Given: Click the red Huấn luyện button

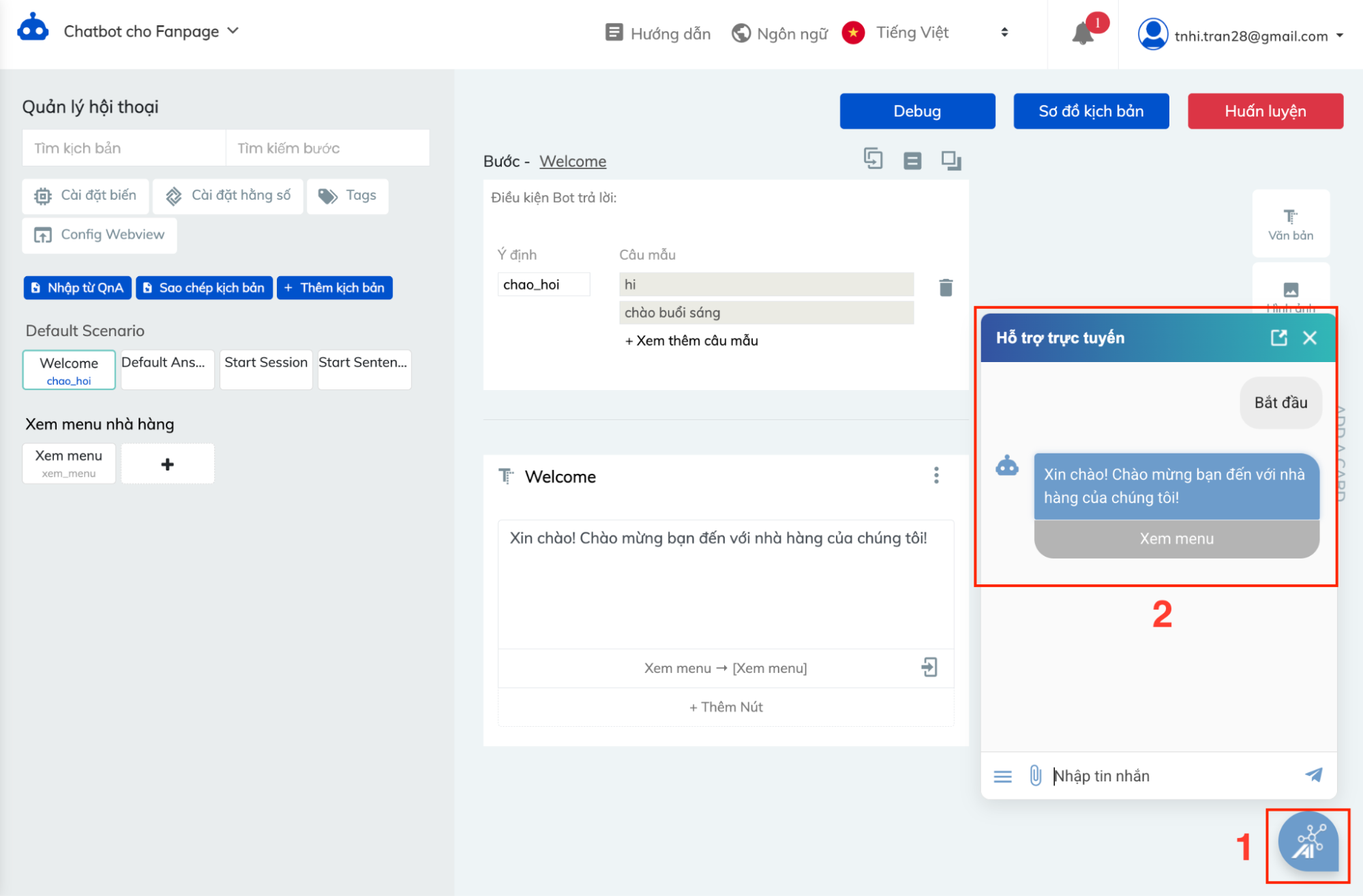Looking at the screenshot, I should [1265, 111].
